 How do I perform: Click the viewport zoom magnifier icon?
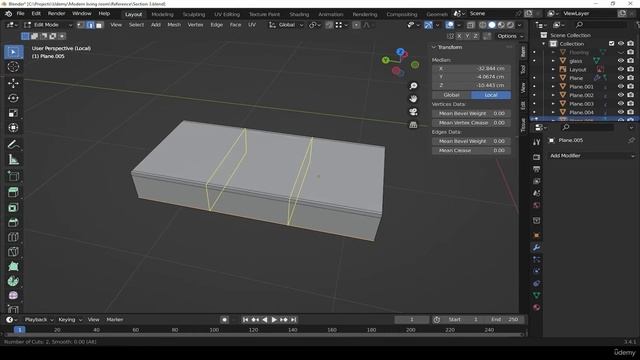(x=413, y=86)
